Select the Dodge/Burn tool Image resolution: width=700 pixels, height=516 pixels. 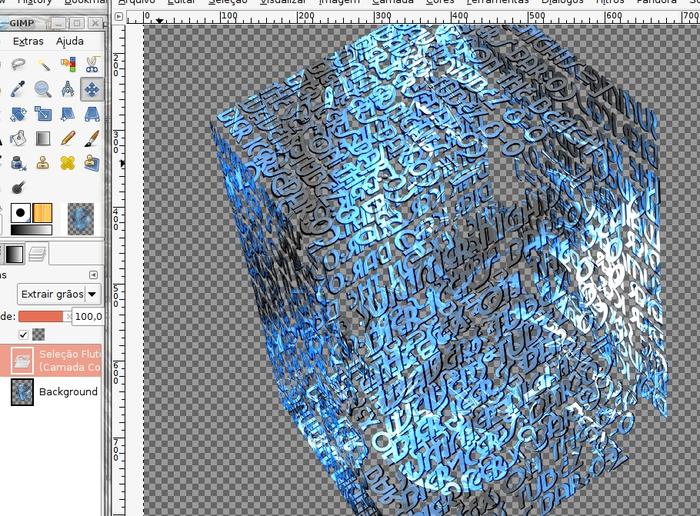(x=18, y=187)
